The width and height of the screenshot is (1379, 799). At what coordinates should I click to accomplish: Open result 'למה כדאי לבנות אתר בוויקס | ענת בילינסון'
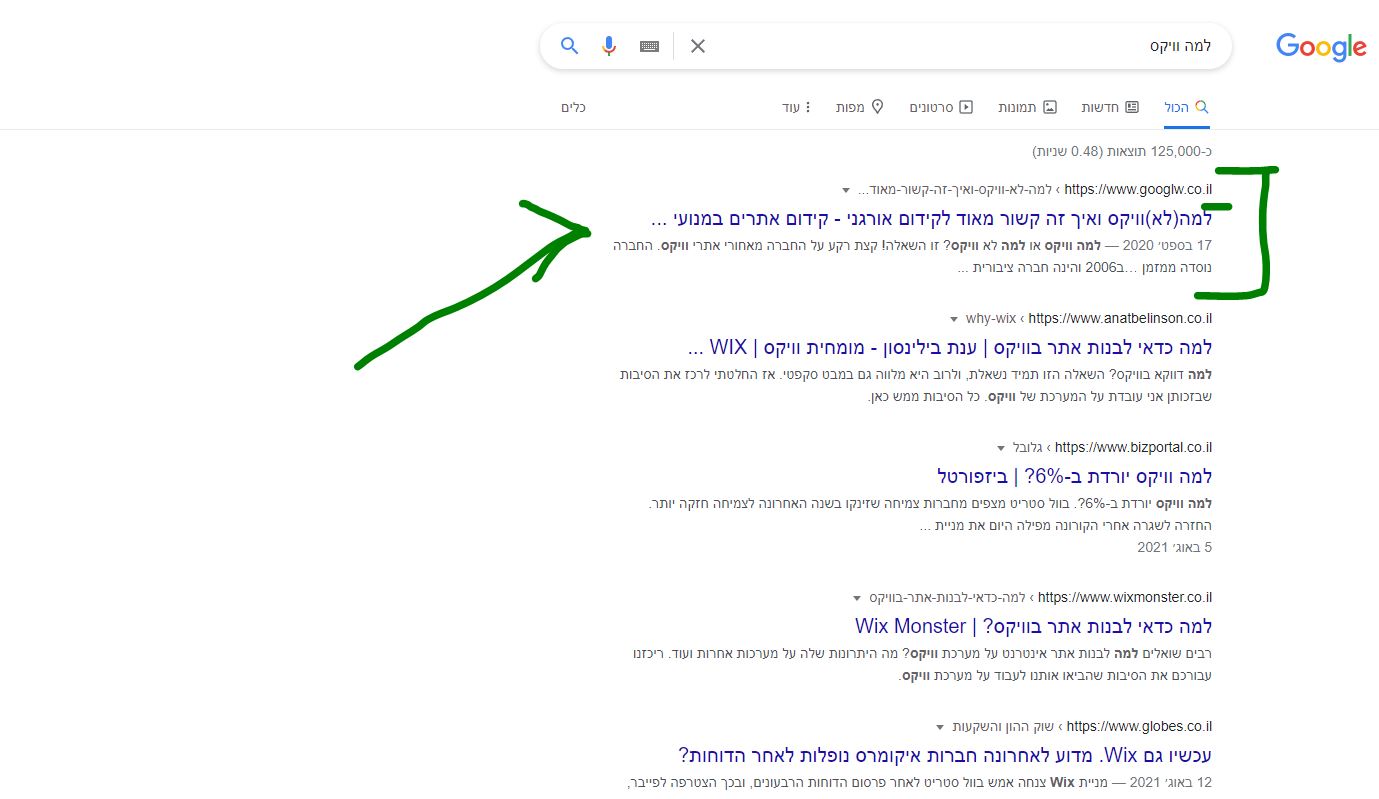[x=950, y=347]
